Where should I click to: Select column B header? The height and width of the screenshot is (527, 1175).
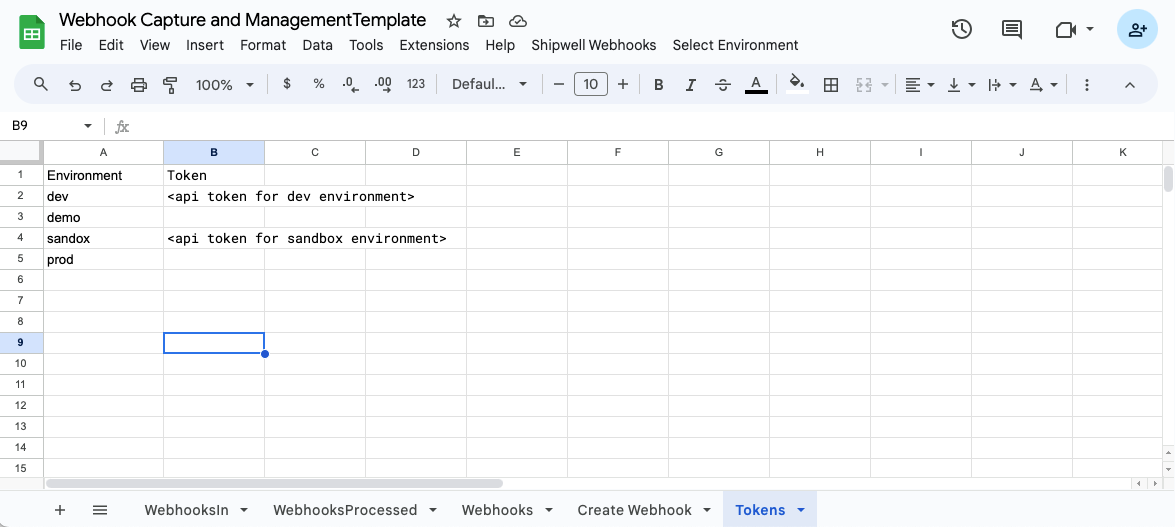tap(214, 152)
